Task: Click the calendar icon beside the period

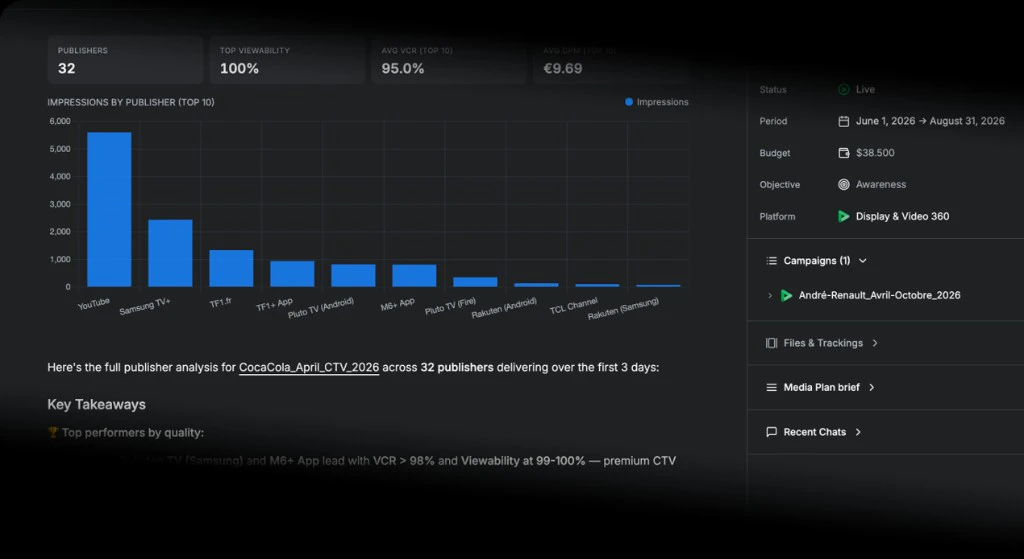Action: click(844, 121)
